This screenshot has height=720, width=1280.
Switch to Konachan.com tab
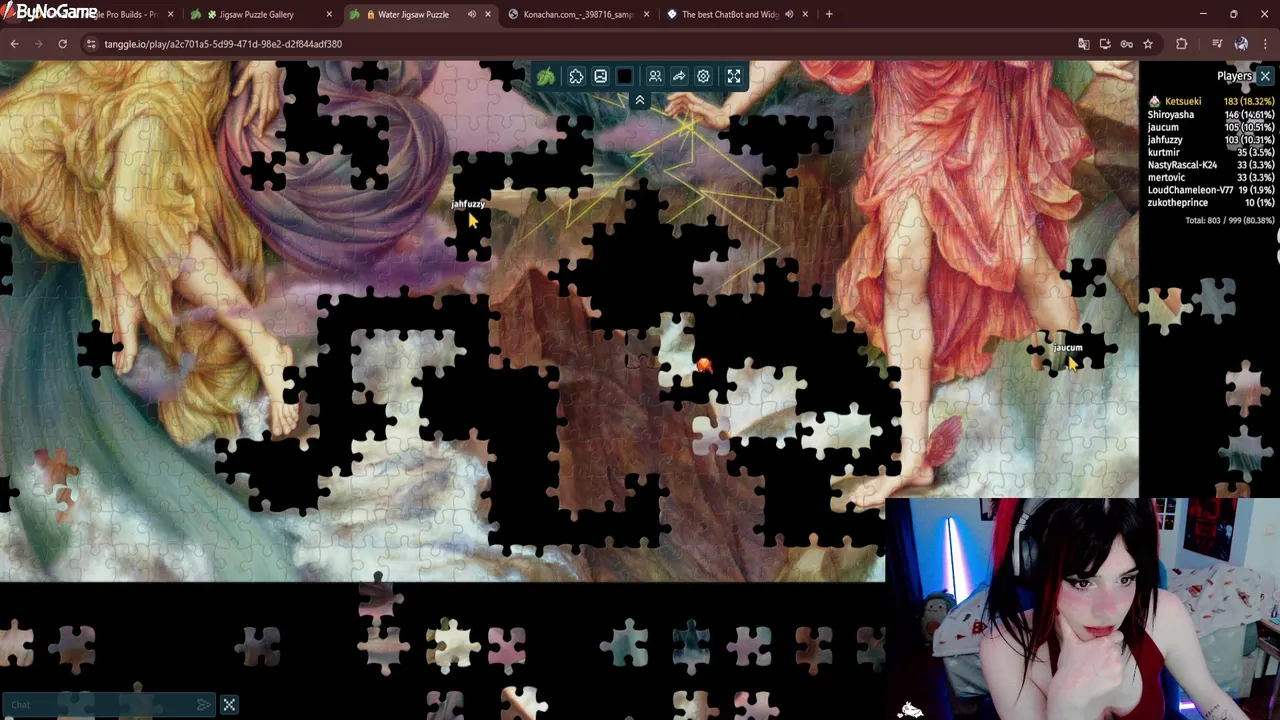[x=578, y=14]
